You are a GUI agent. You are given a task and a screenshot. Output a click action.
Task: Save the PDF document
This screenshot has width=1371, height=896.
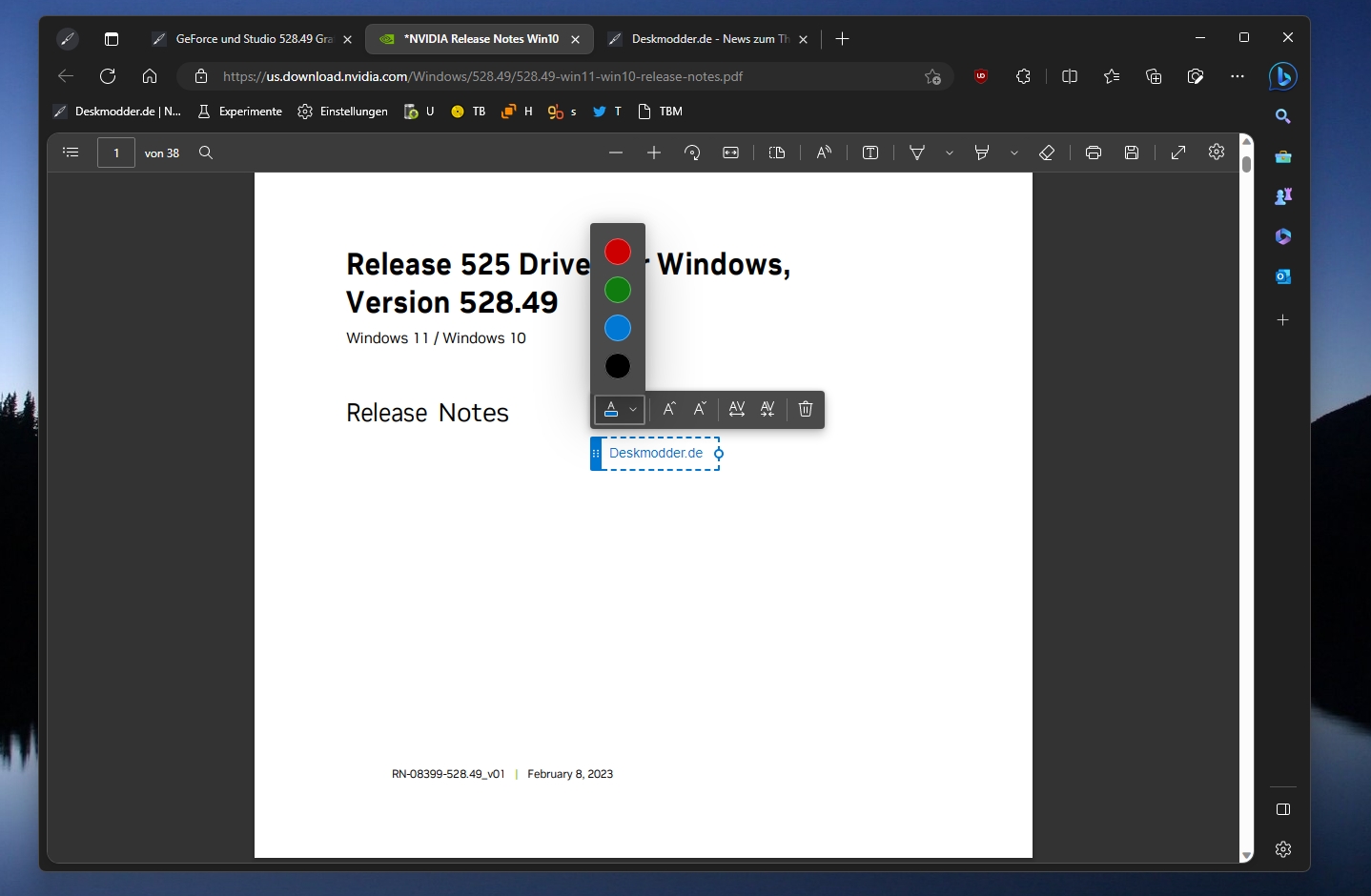pyautogui.click(x=1132, y=153)
